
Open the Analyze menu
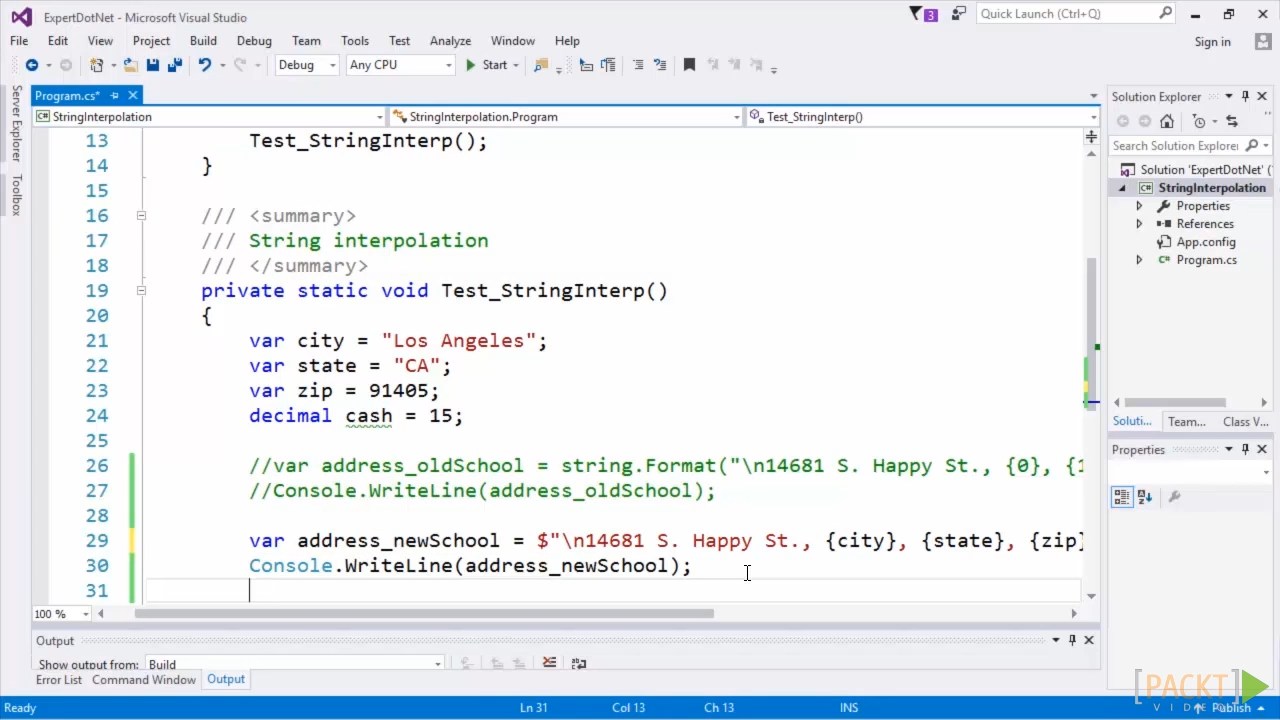click(450, 41)
